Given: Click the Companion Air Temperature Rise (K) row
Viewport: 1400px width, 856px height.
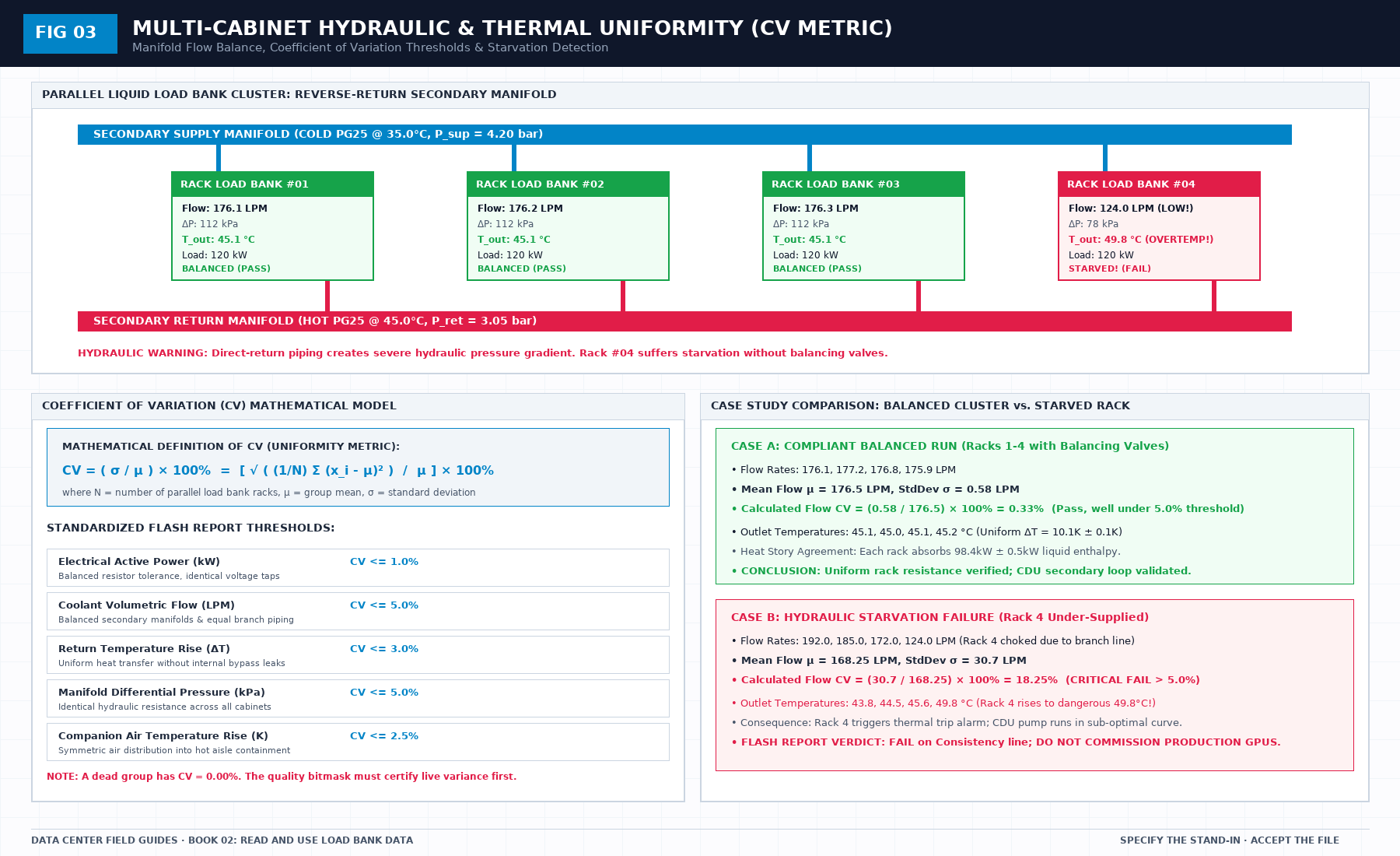Looking at the screenshot, I should [358, 742].
